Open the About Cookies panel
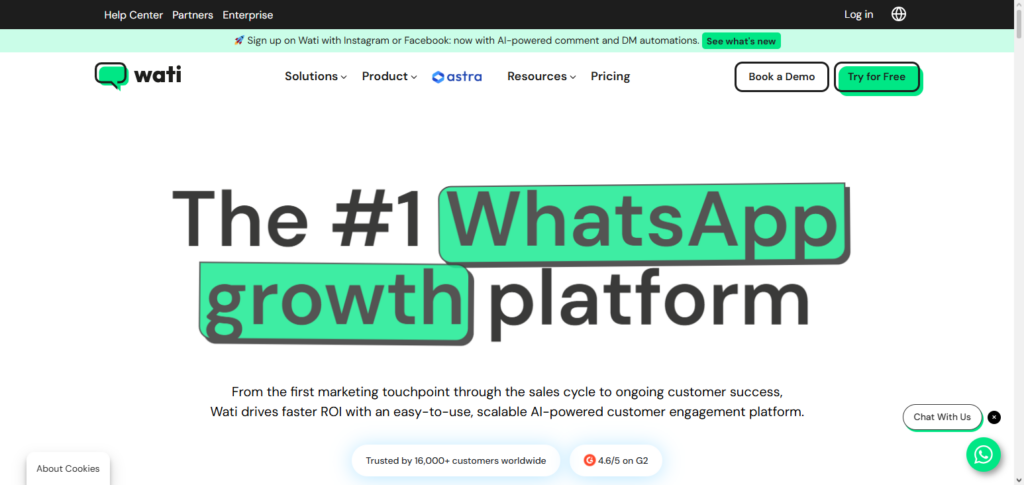This screenshot has width=1024, height=485. [x=68, y=469]
